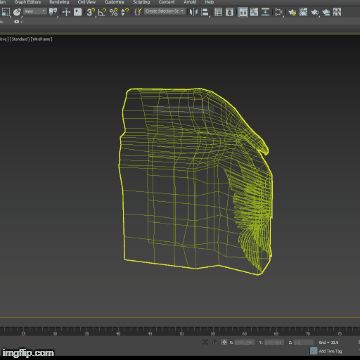Toggle Absolute/Offset transform mode icon
360x360 pixels.
tap(224, 342)
